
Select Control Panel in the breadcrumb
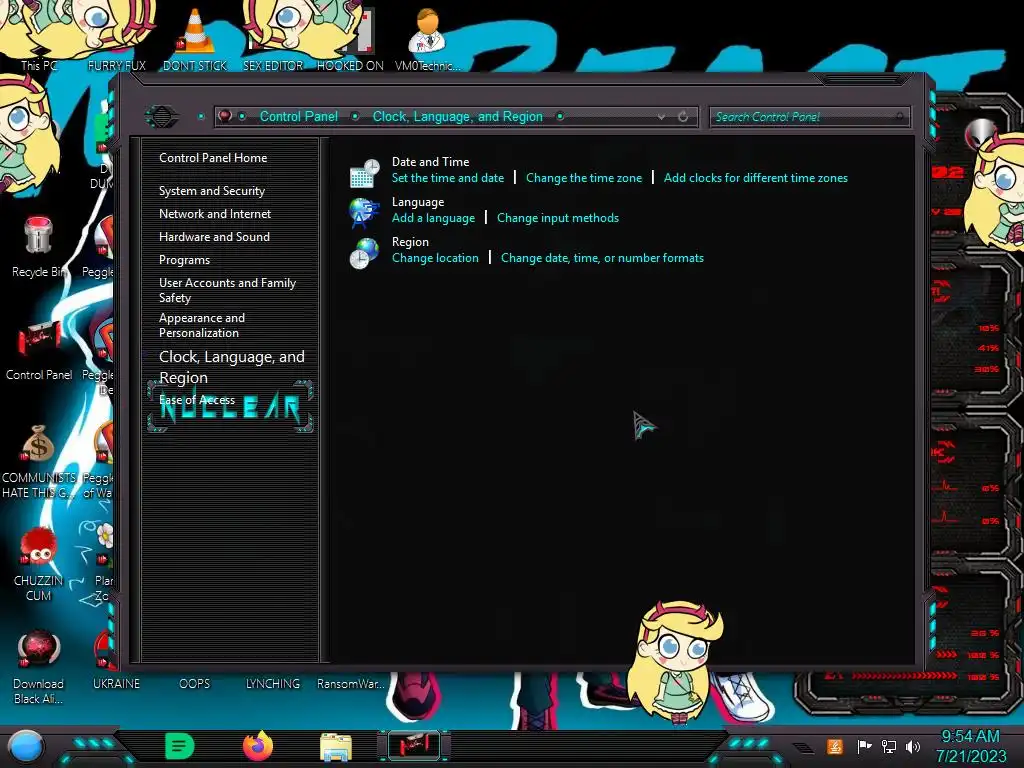click(x=299, y=116)
